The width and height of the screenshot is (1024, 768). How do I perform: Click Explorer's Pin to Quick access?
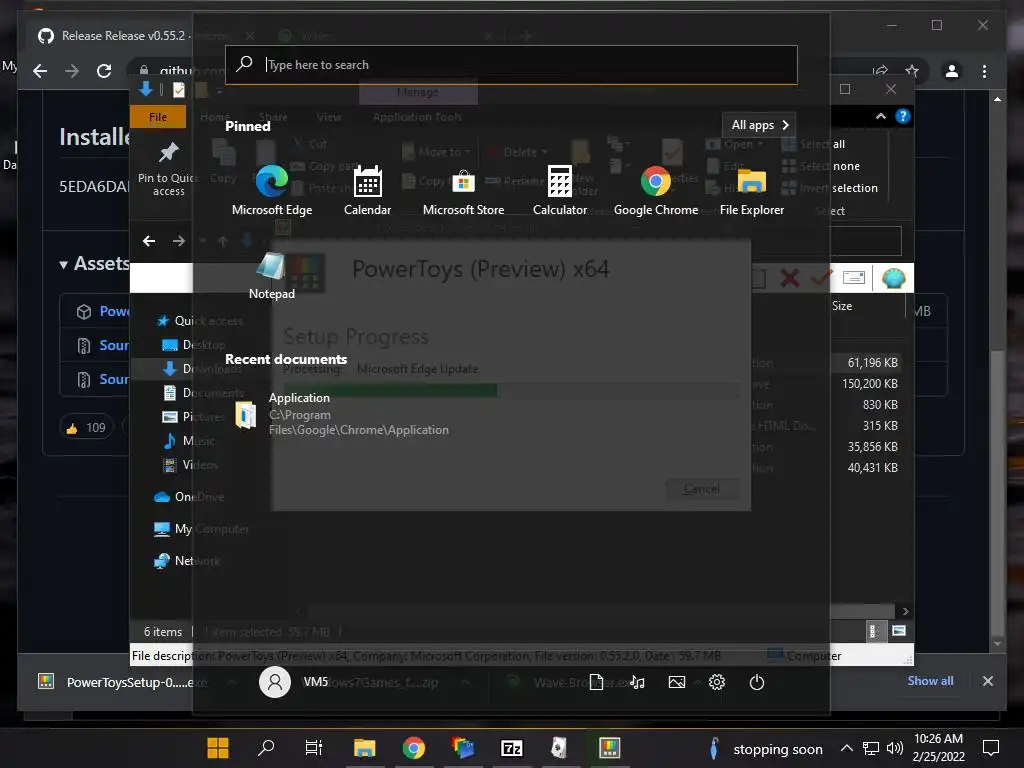click(168, 168)
